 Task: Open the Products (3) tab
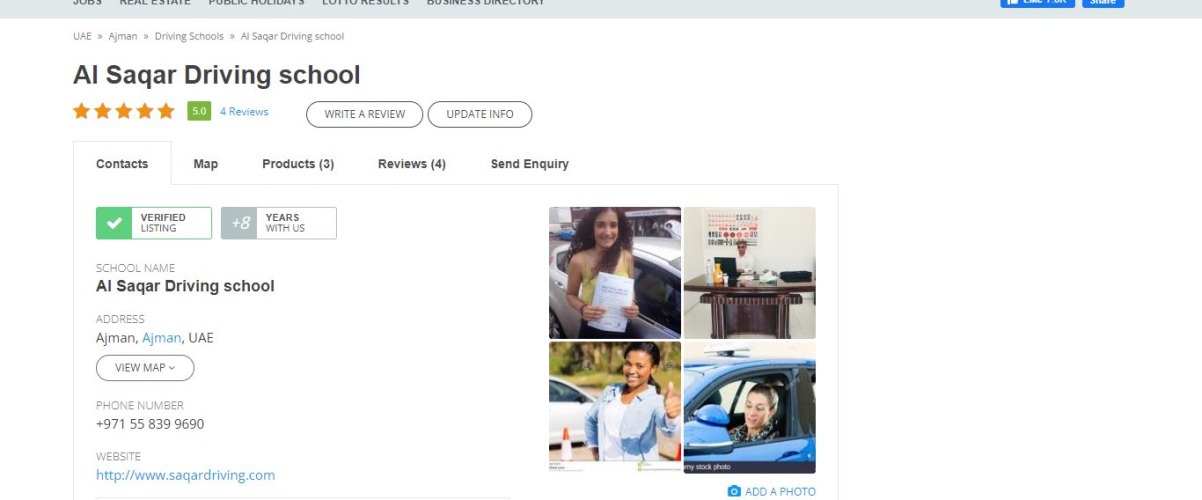coord(298,164)
